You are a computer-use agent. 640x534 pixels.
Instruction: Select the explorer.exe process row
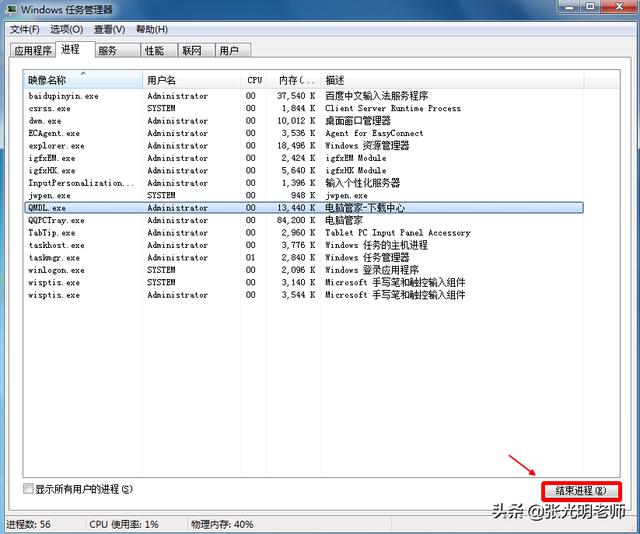[x=57, y=146]
